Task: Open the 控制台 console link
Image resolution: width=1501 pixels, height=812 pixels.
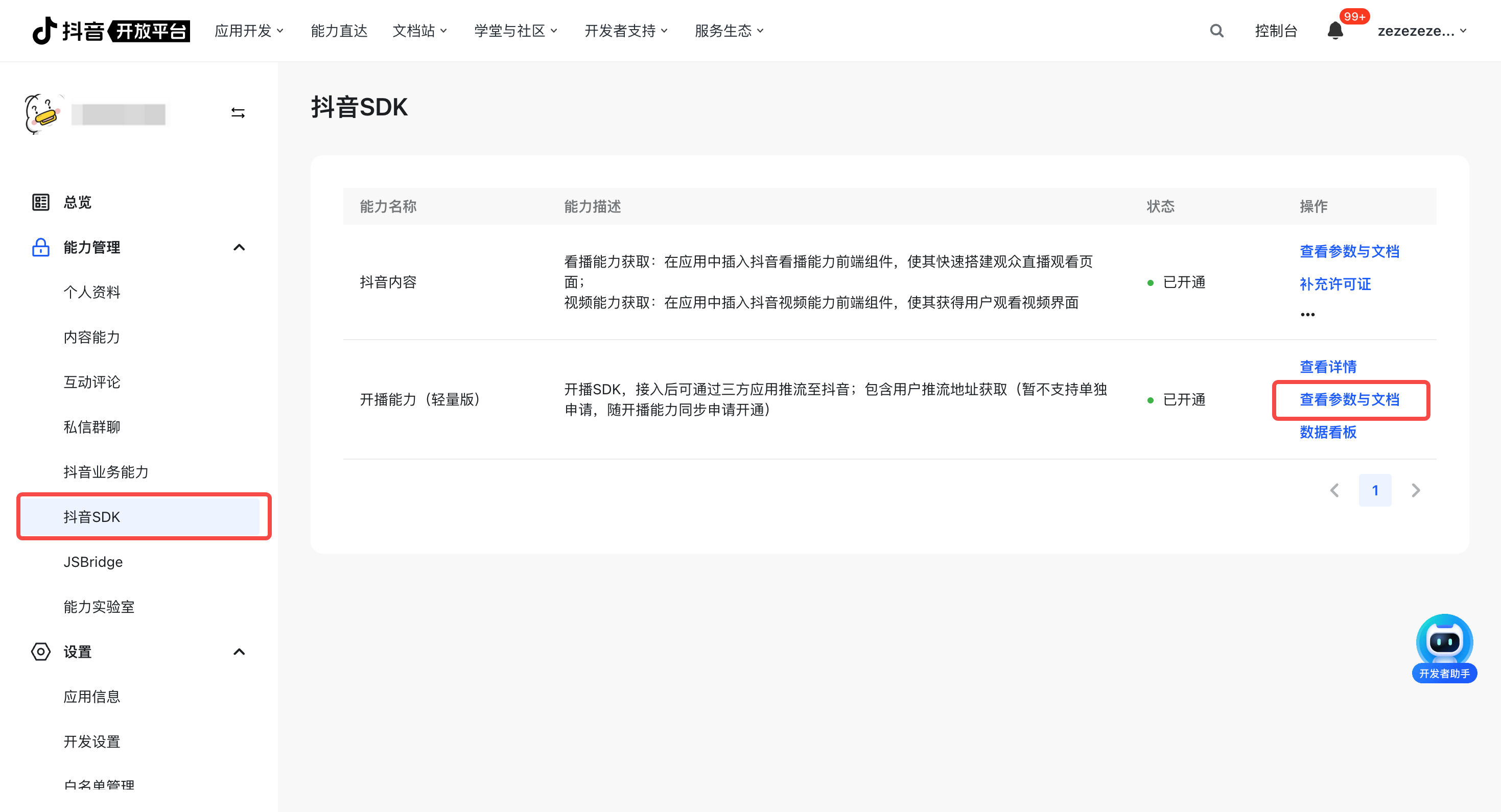Action: [x=1276, y=31]
